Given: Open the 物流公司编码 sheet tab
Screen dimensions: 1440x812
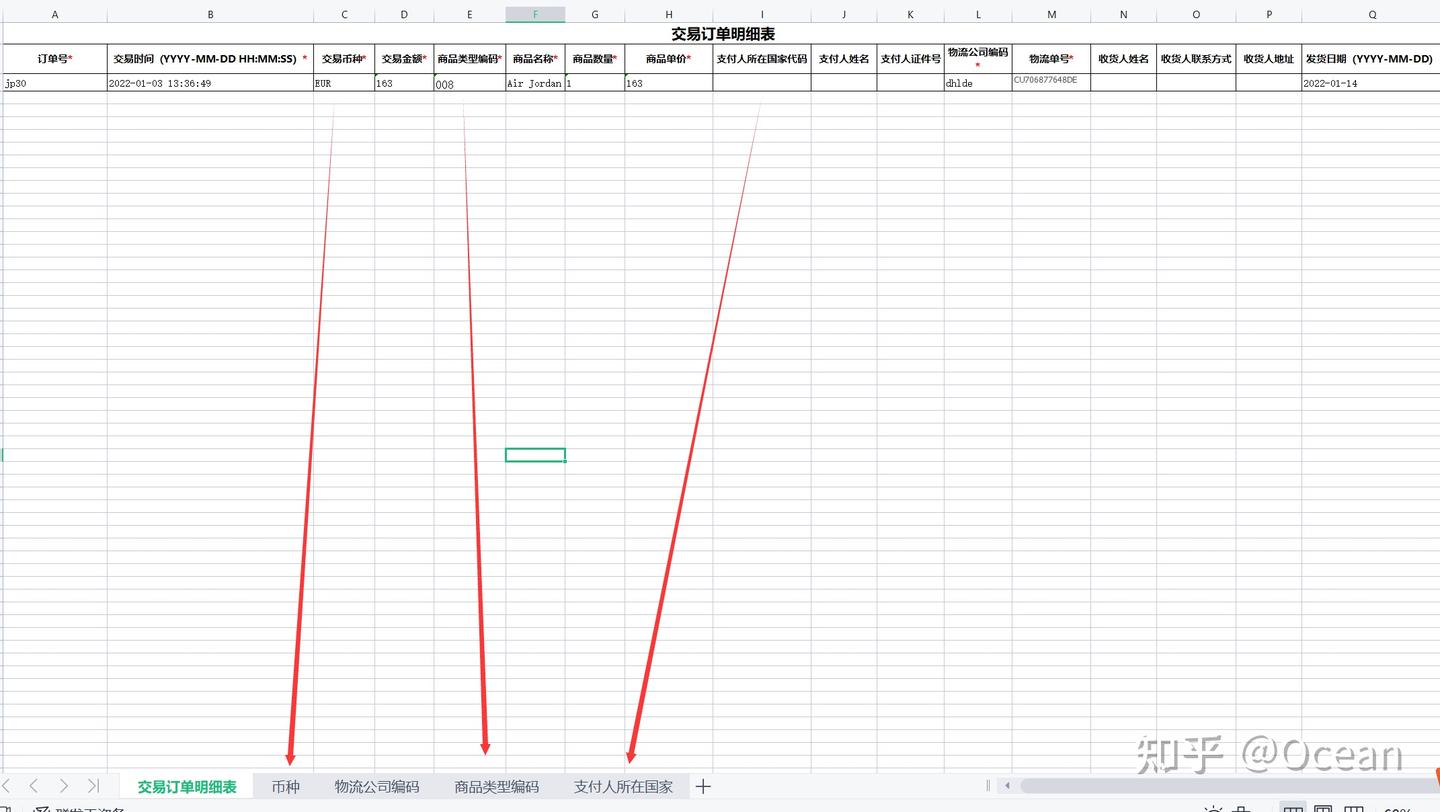Looking at the screenshot, I should (377, 786).
